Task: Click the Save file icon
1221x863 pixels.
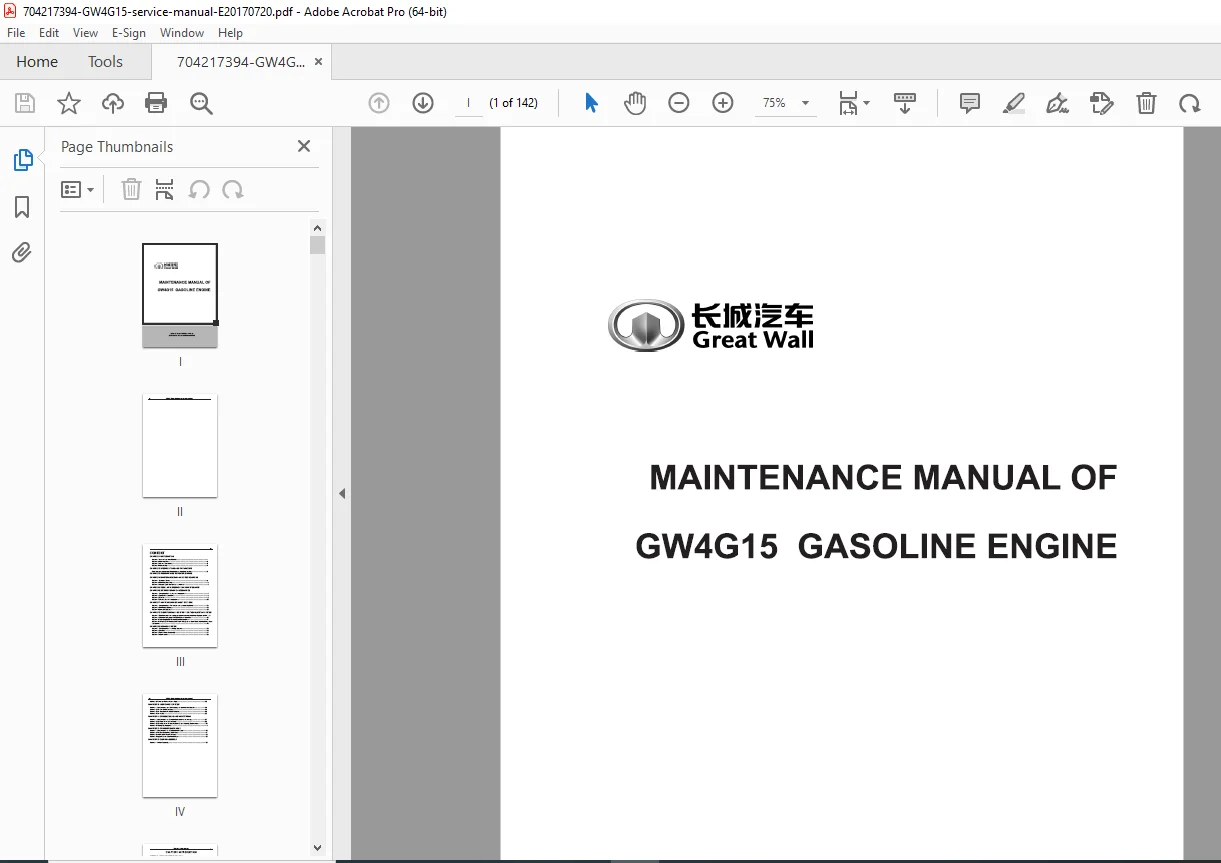Action: coord(25,103)
